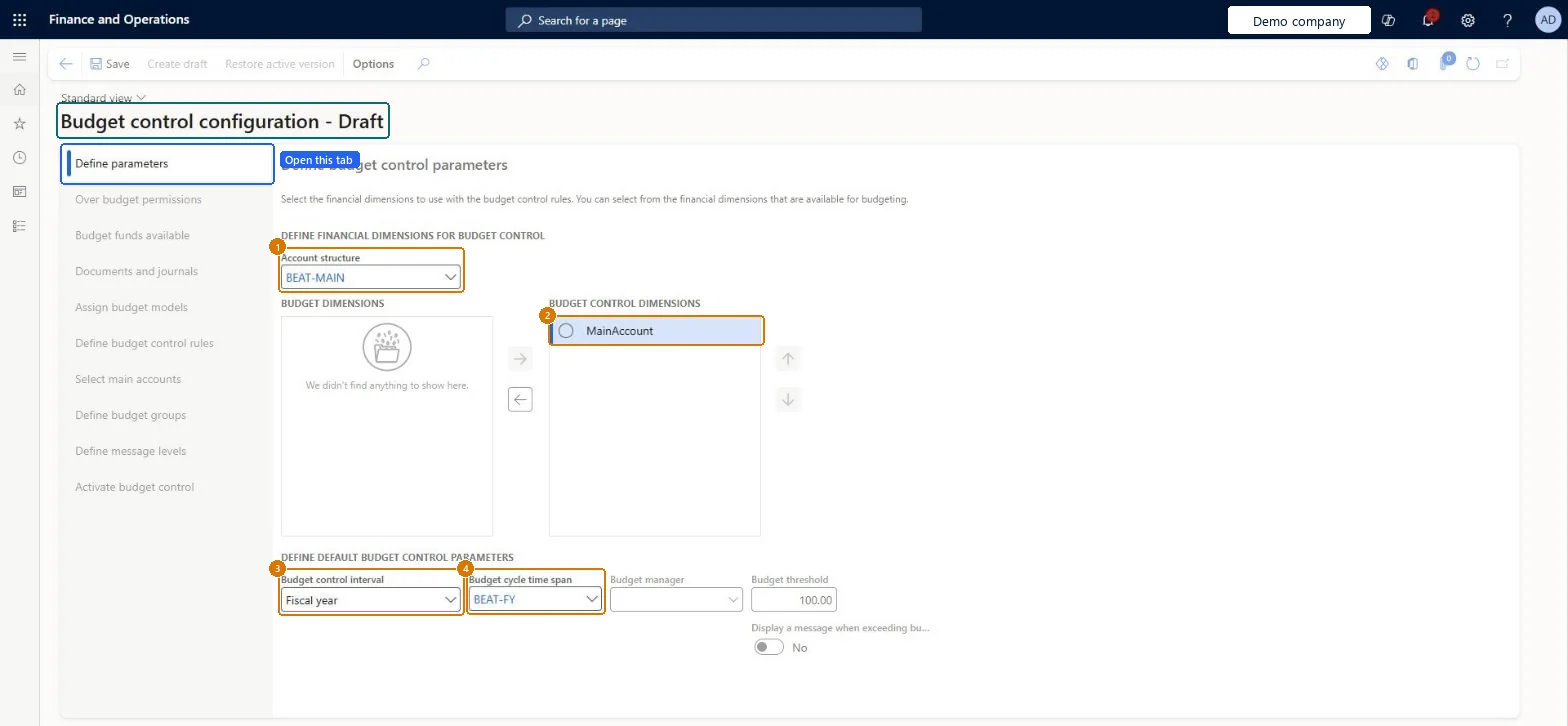
Task: Click the attachments icon with 0 badge
Action: click(1445, 63)
